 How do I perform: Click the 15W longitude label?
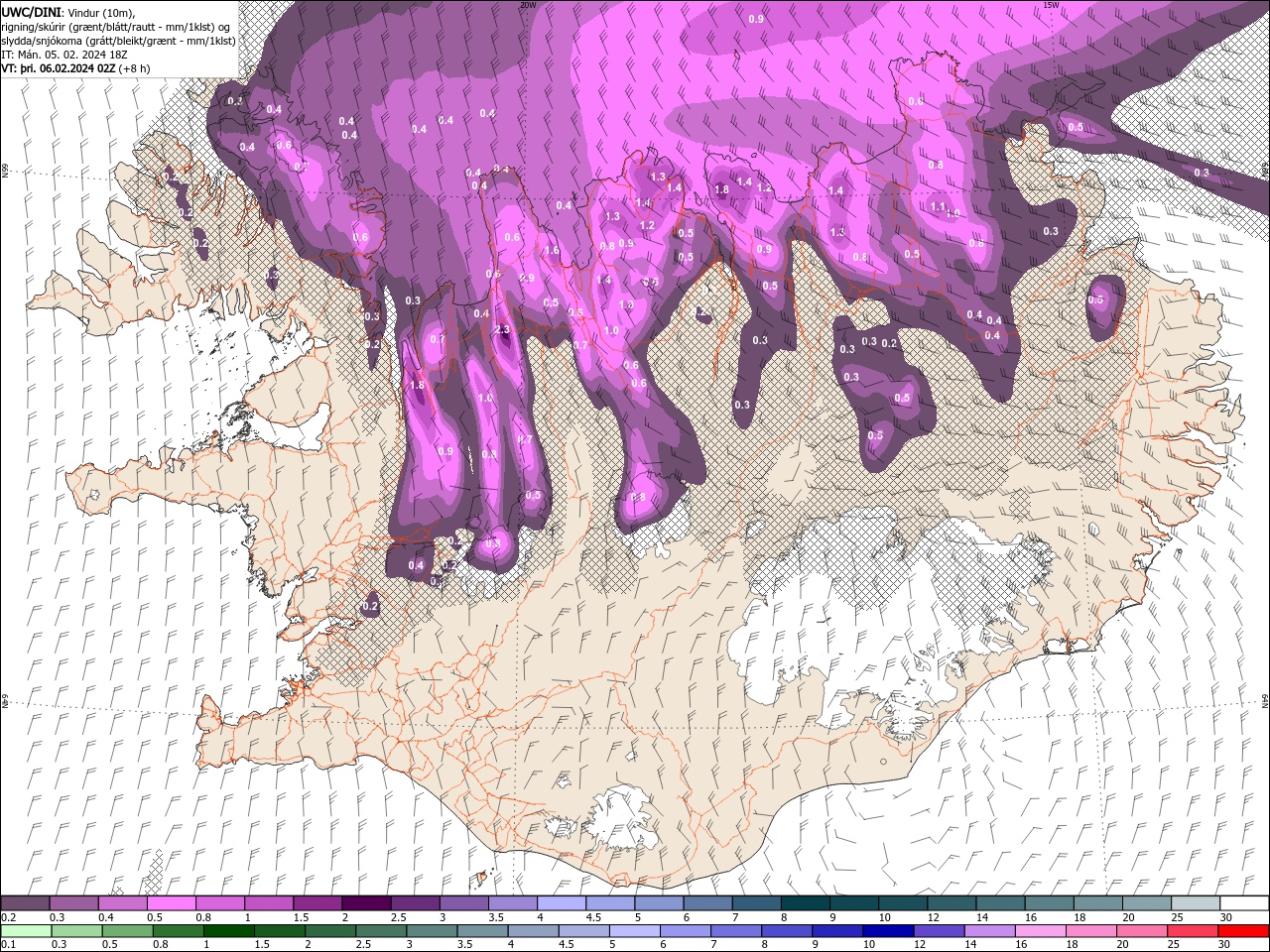pyautogui.click(x=1051, y=5)
